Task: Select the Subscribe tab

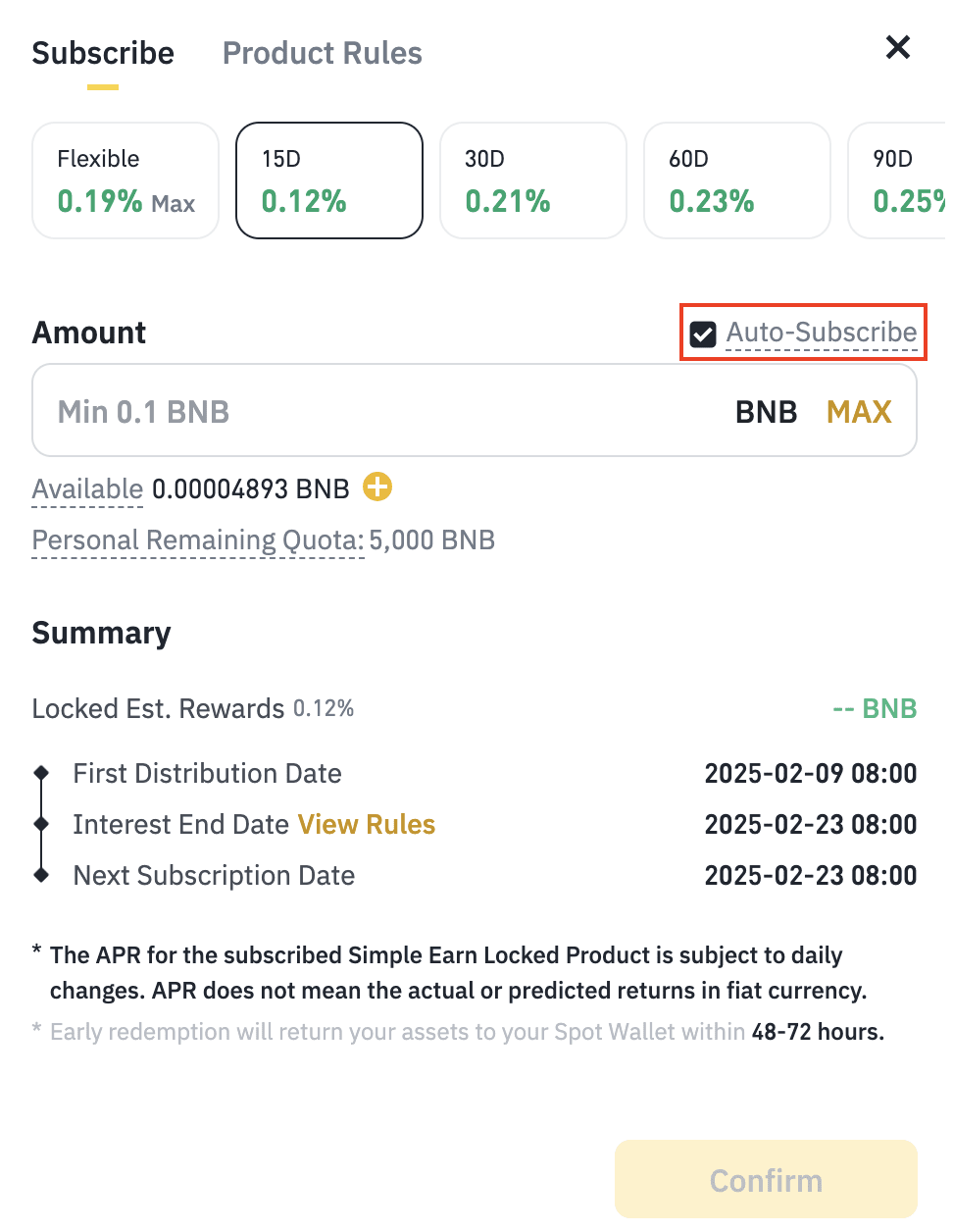Action: click(x=103, y=53)
